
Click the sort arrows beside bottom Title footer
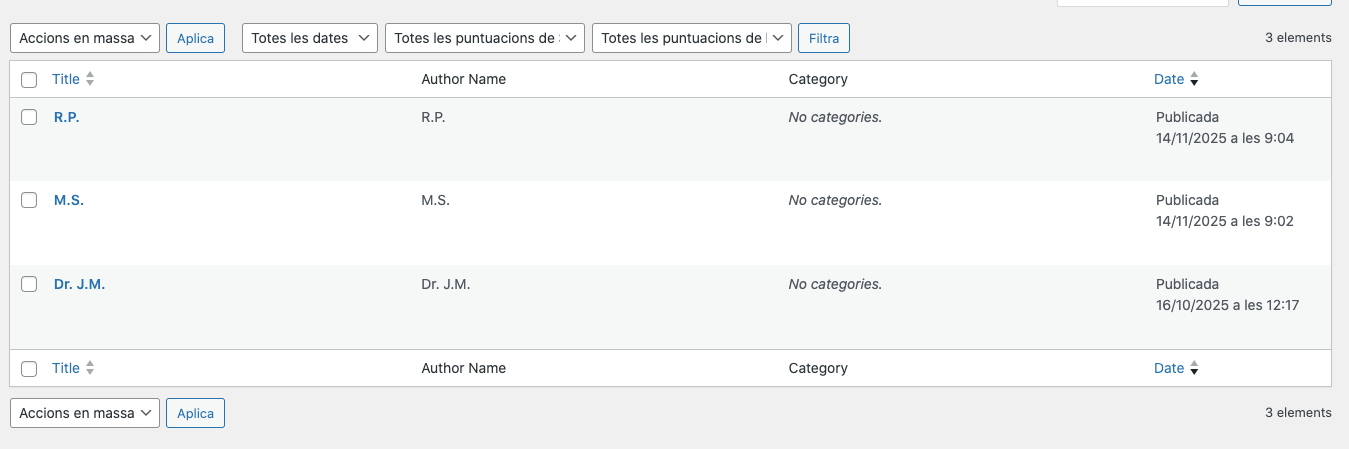[x=90, y=368]
